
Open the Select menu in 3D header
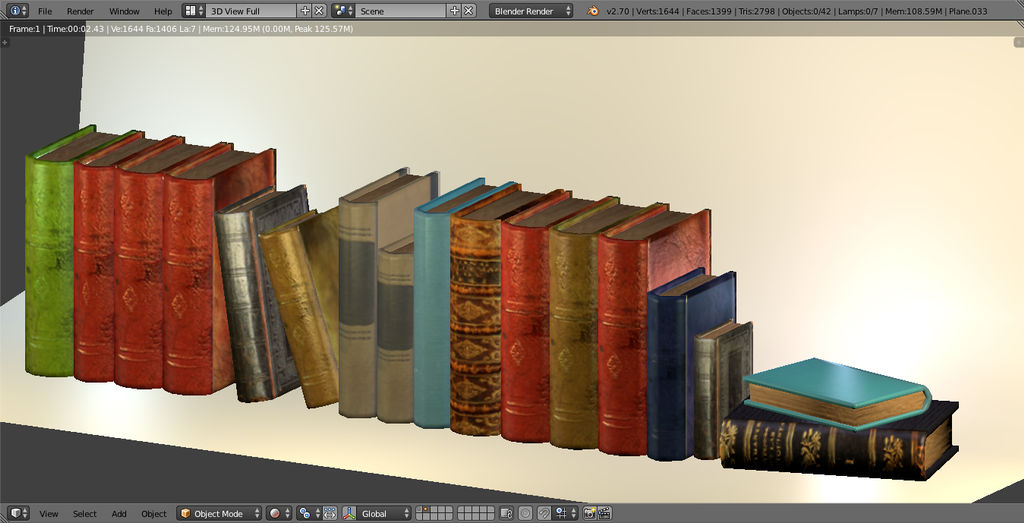pyautogui.click(x=84, y=514)
